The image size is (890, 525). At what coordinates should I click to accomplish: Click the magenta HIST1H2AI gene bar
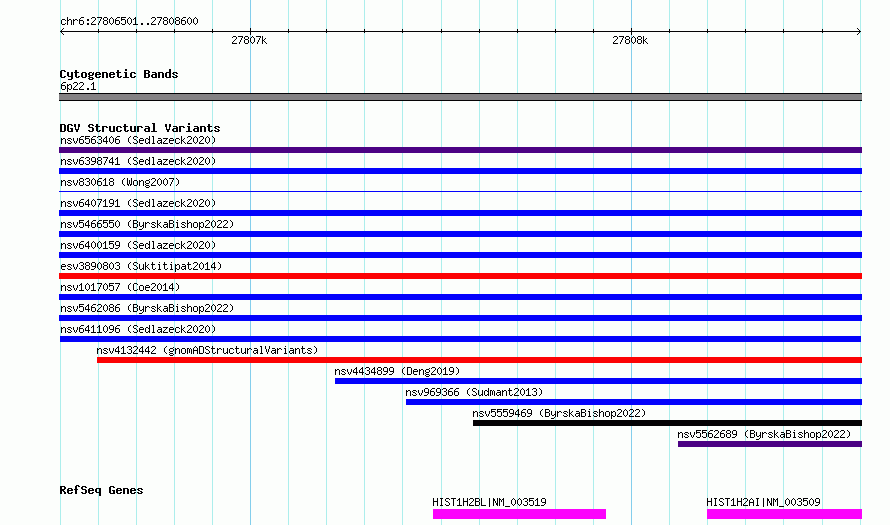784,514
